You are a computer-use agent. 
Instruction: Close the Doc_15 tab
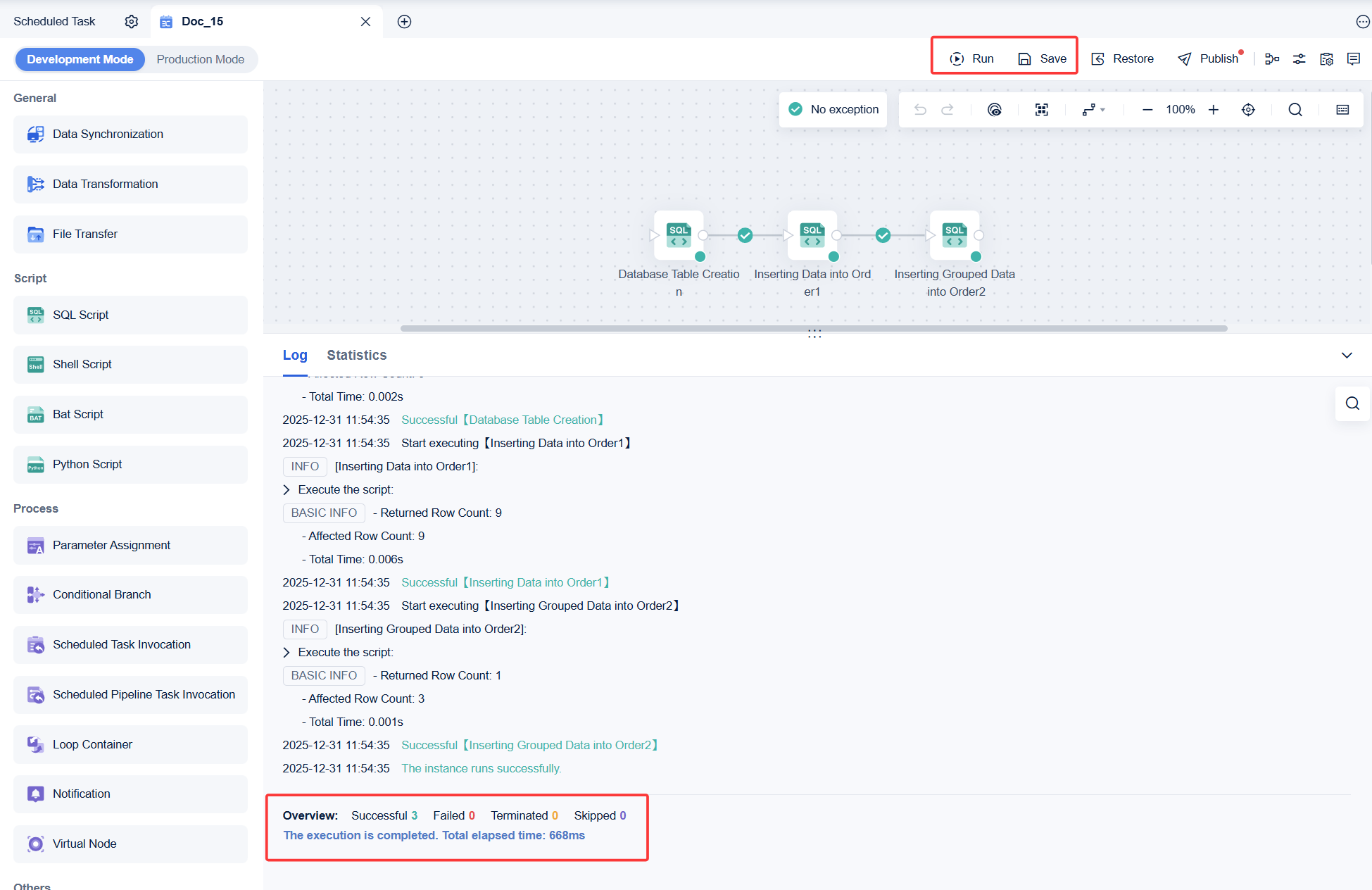click(x=365, y=21)
